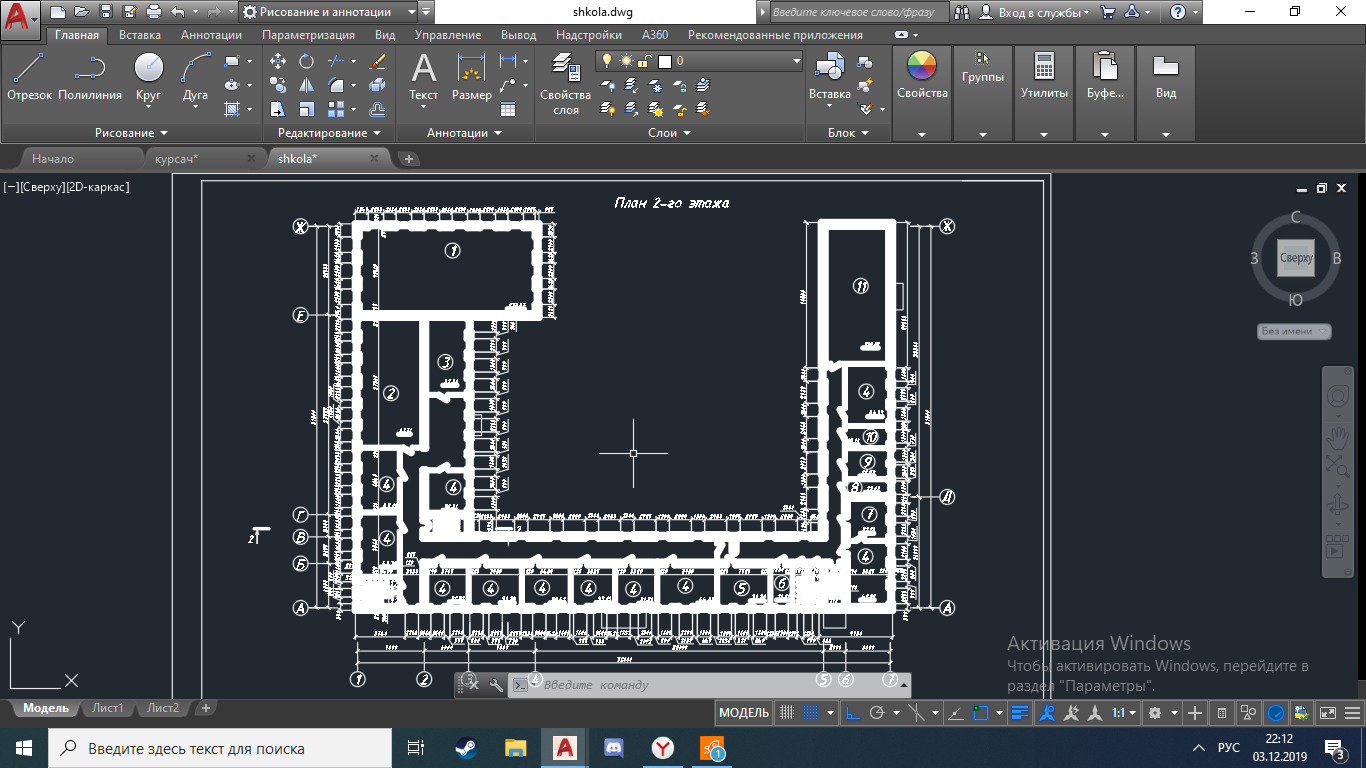Open the layer selection dropdown

(796, 61)
